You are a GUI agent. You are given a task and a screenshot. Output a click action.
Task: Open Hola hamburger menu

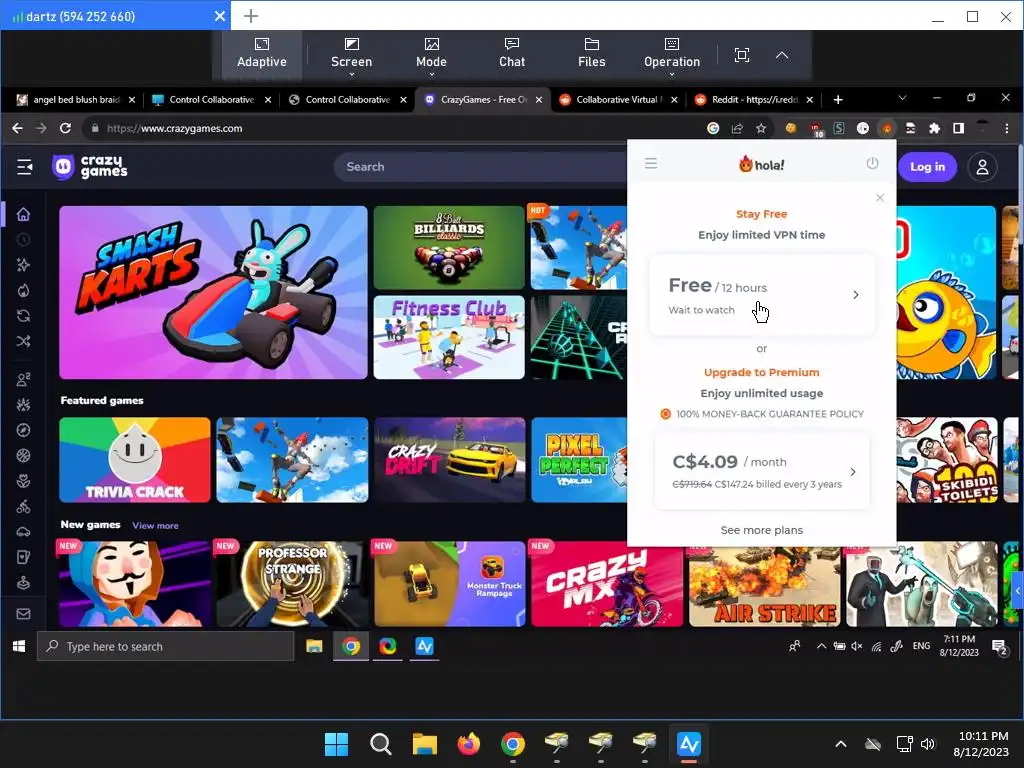pos(651,163)
